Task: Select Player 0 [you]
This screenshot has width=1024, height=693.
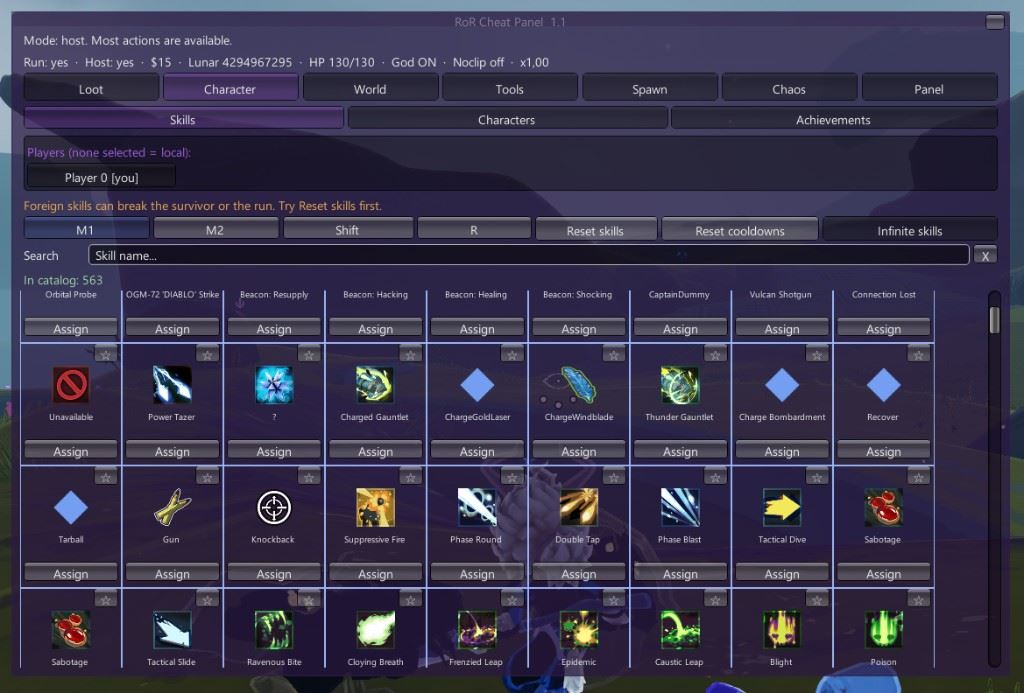Action: (x=101, y=178)
